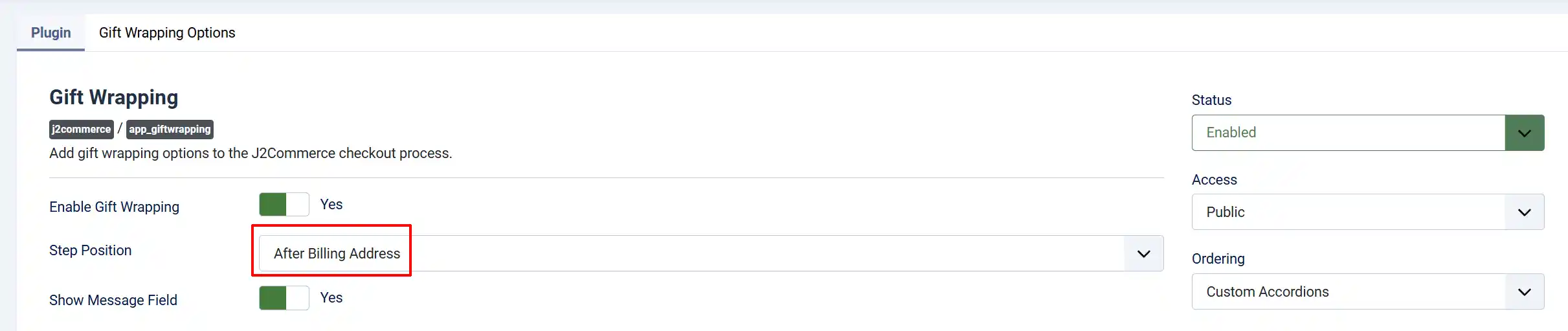The width and height of the screenshot is (1568, 331).
Task: Click the Access label
Action: (x=1214, y=179)
